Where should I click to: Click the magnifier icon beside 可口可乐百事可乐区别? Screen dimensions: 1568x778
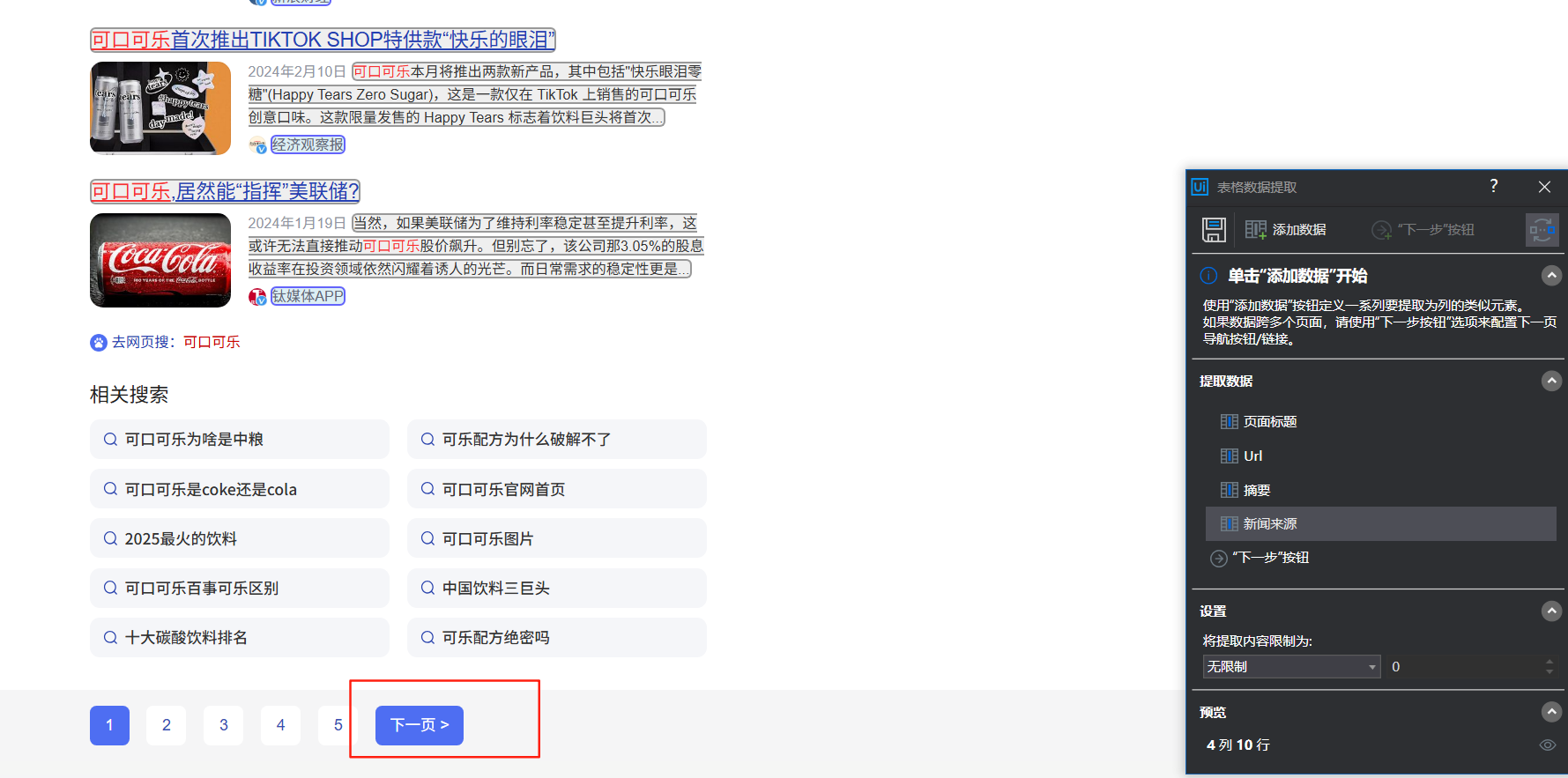click(x=110, y=588)
